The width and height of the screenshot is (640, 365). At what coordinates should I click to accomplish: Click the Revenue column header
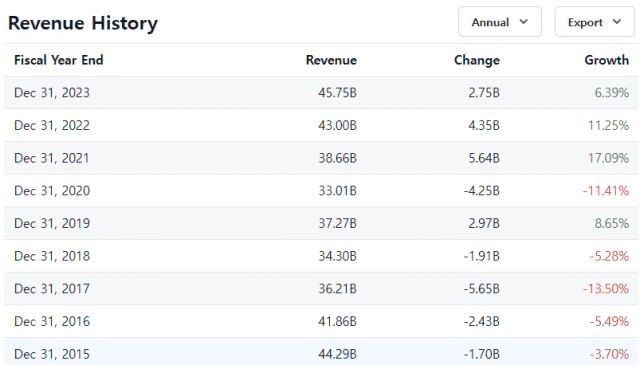coord(331,60)
